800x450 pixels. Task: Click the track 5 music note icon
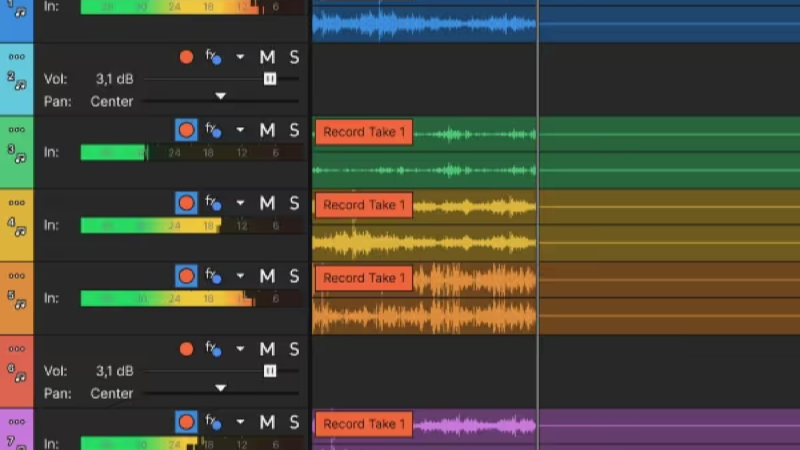(20, 304)
